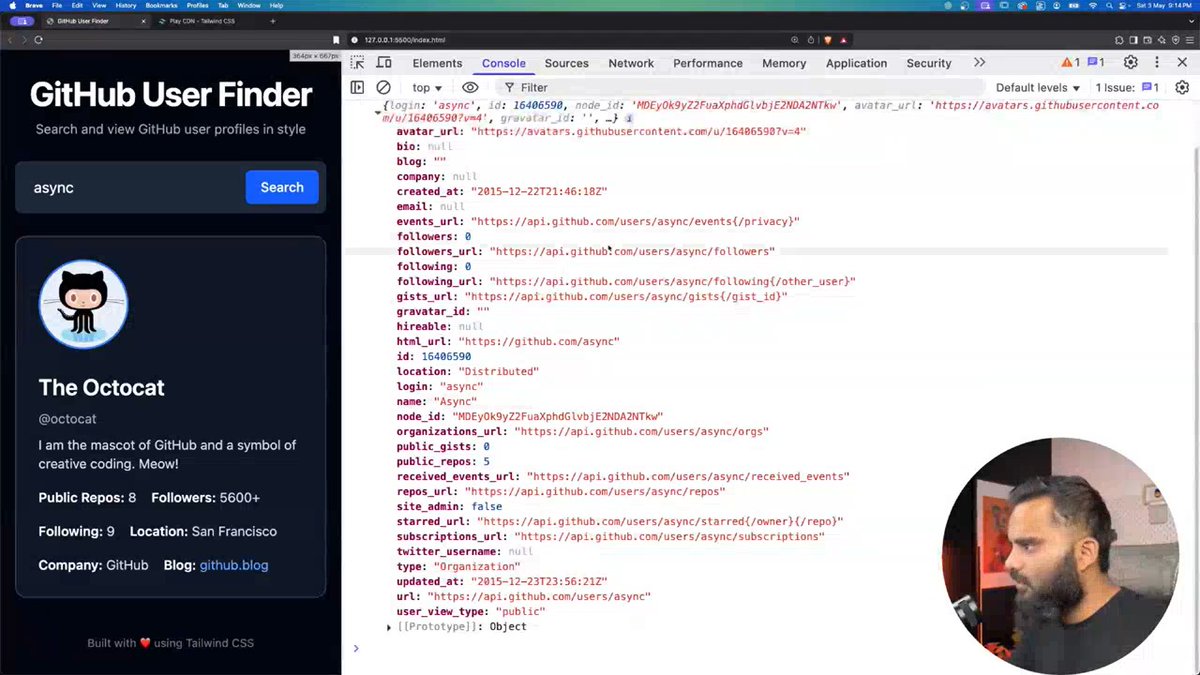This screenshot has height=675, width=1200.
Task: Click the "public_repos: 5" property line
Action: coord(443,462)
